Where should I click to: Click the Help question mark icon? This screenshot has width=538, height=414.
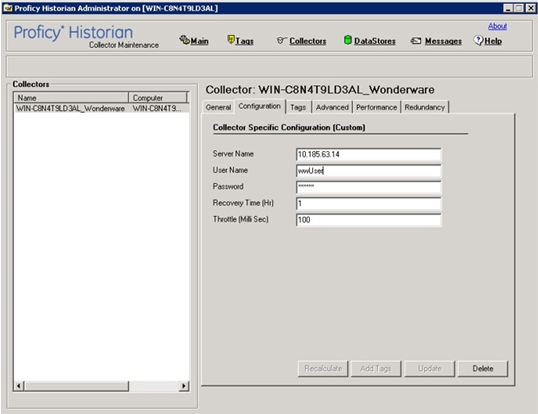click(478, 40)
